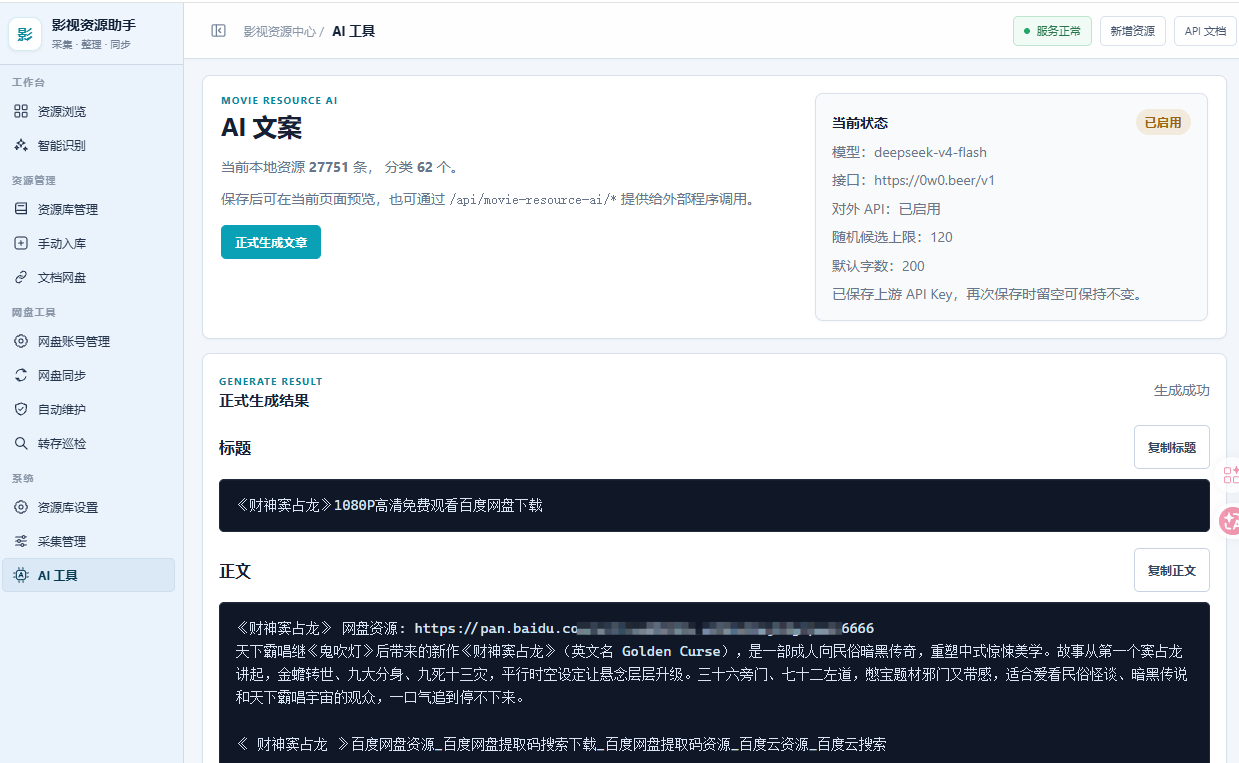This screenshot has height=763, width=1239.
Task: Click the 影视资源助手 app logo icon
Action: (x=25, y=33)
